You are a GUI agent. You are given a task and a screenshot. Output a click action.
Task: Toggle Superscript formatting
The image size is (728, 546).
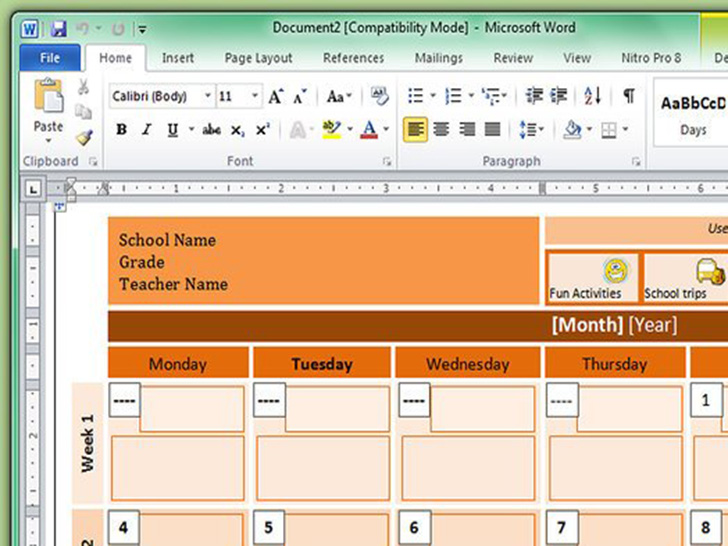[263, 130]
